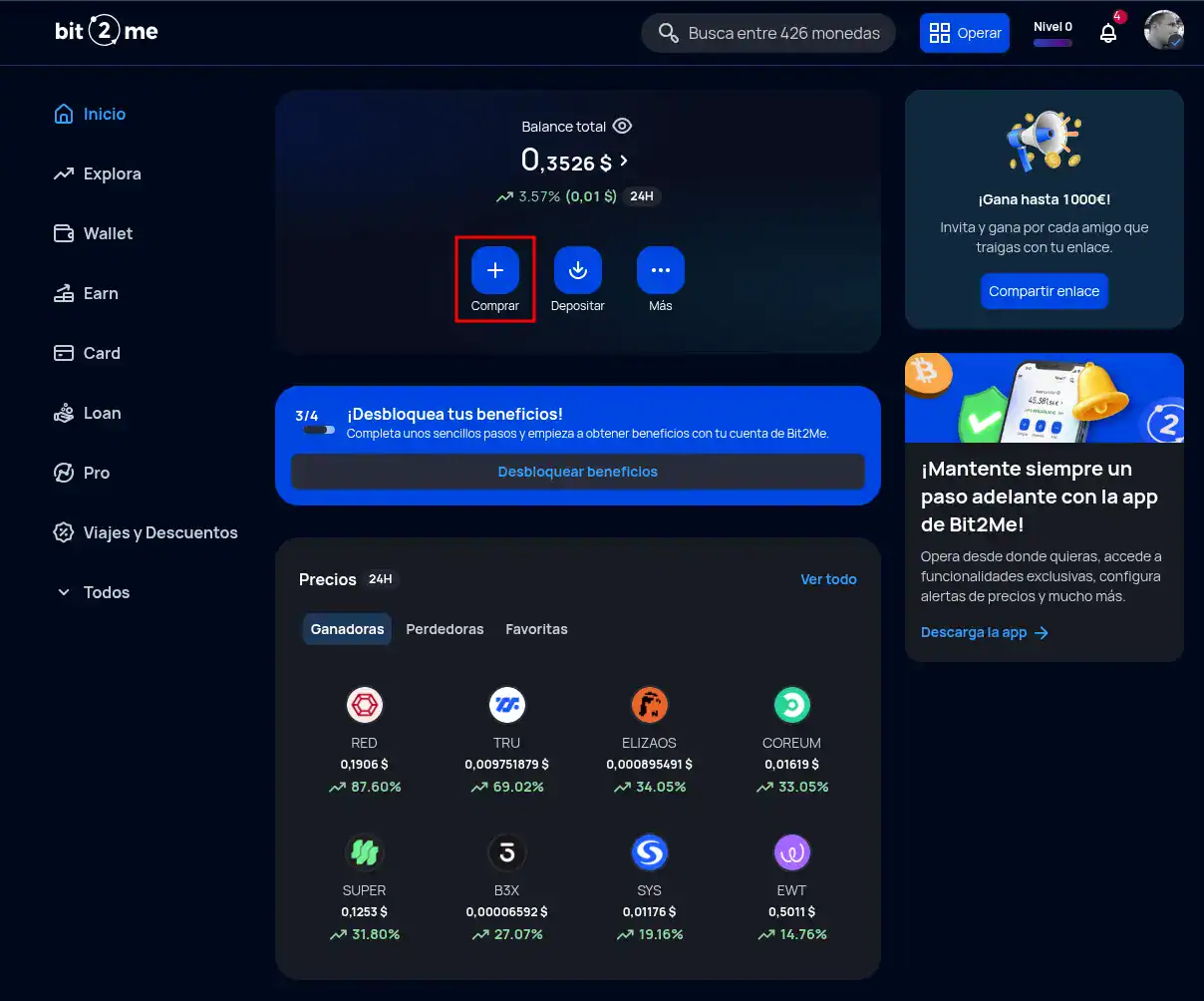
Task: Focus the Busca entre 426 monedas field
Action: coord(768,33)
